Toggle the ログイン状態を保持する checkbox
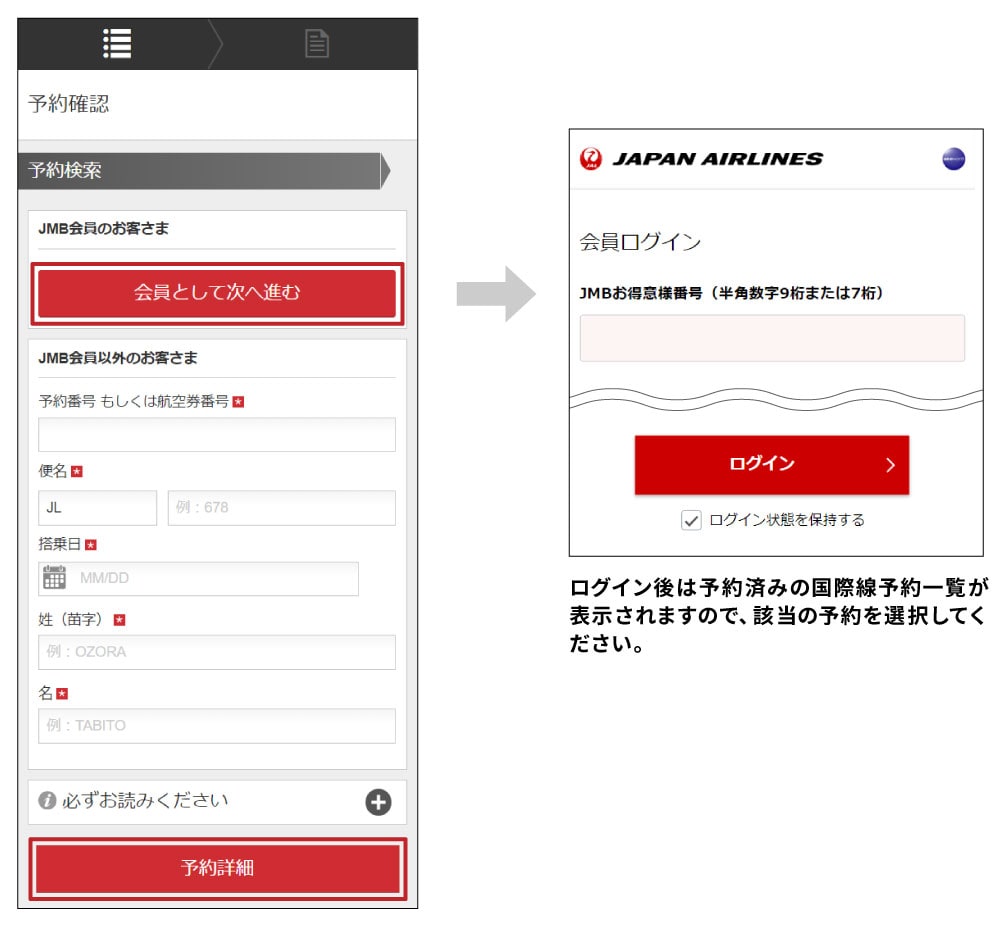Screen dimensions: 1000x930 click(690, 520)
